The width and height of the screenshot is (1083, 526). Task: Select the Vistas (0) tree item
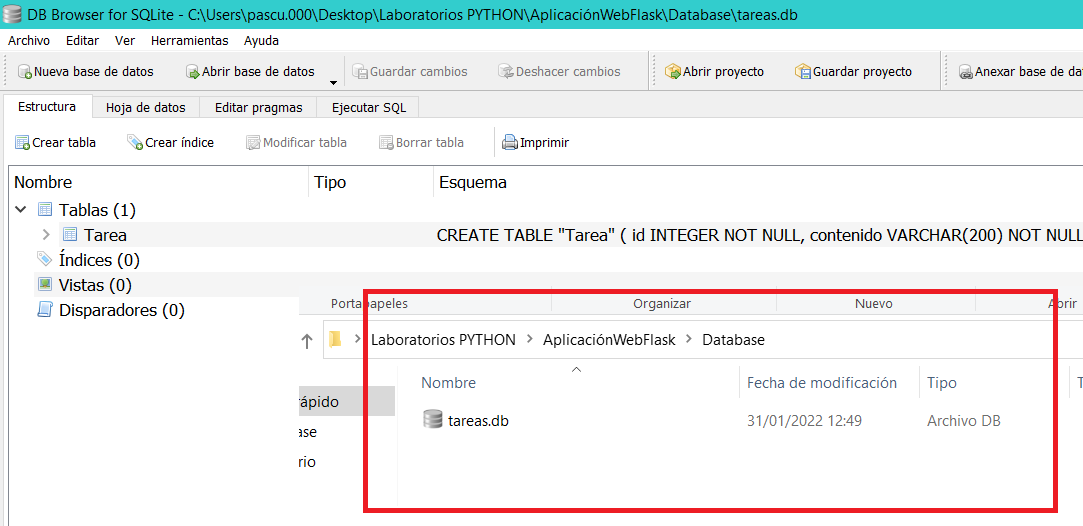[95, 285]
